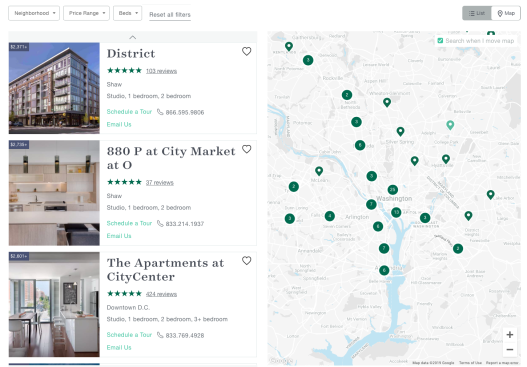Open the Neighborhood filter dropdown
The width and height of the screenshot is (527, 367).
34,13
